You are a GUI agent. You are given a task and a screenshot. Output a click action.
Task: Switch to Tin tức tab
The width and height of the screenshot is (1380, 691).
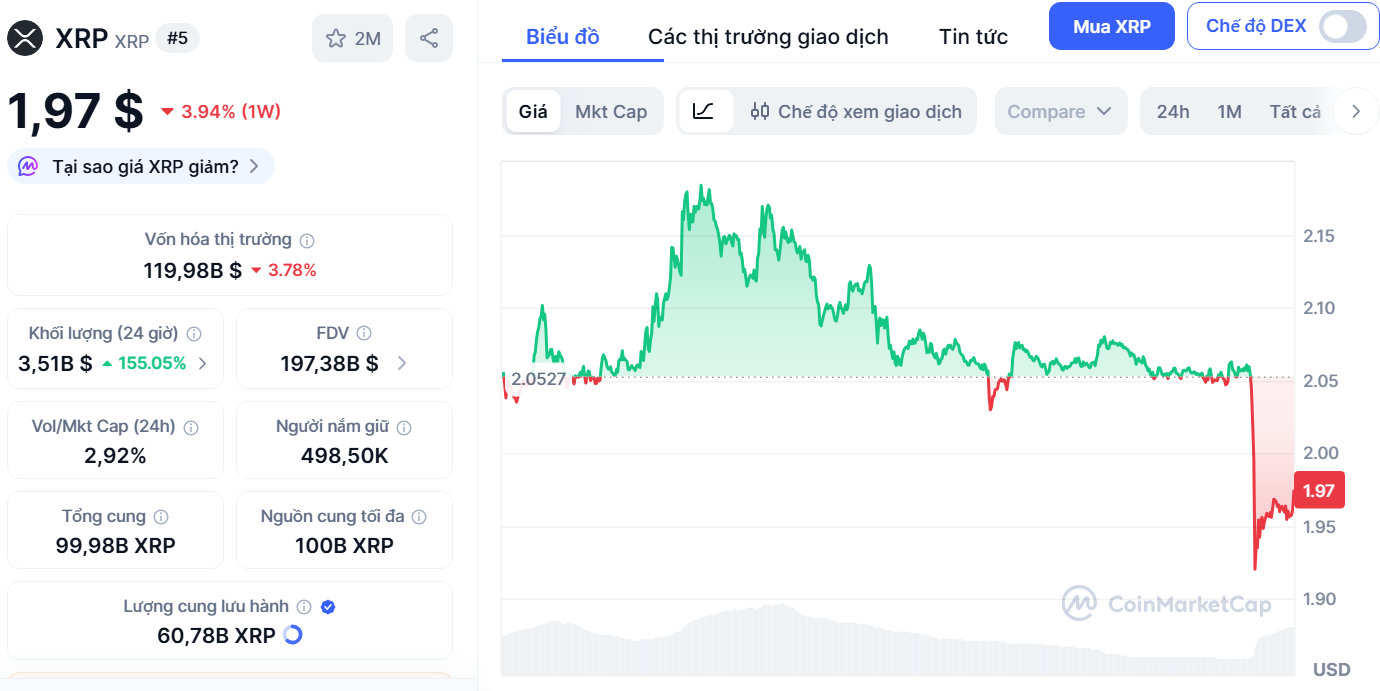pos(973,38)
